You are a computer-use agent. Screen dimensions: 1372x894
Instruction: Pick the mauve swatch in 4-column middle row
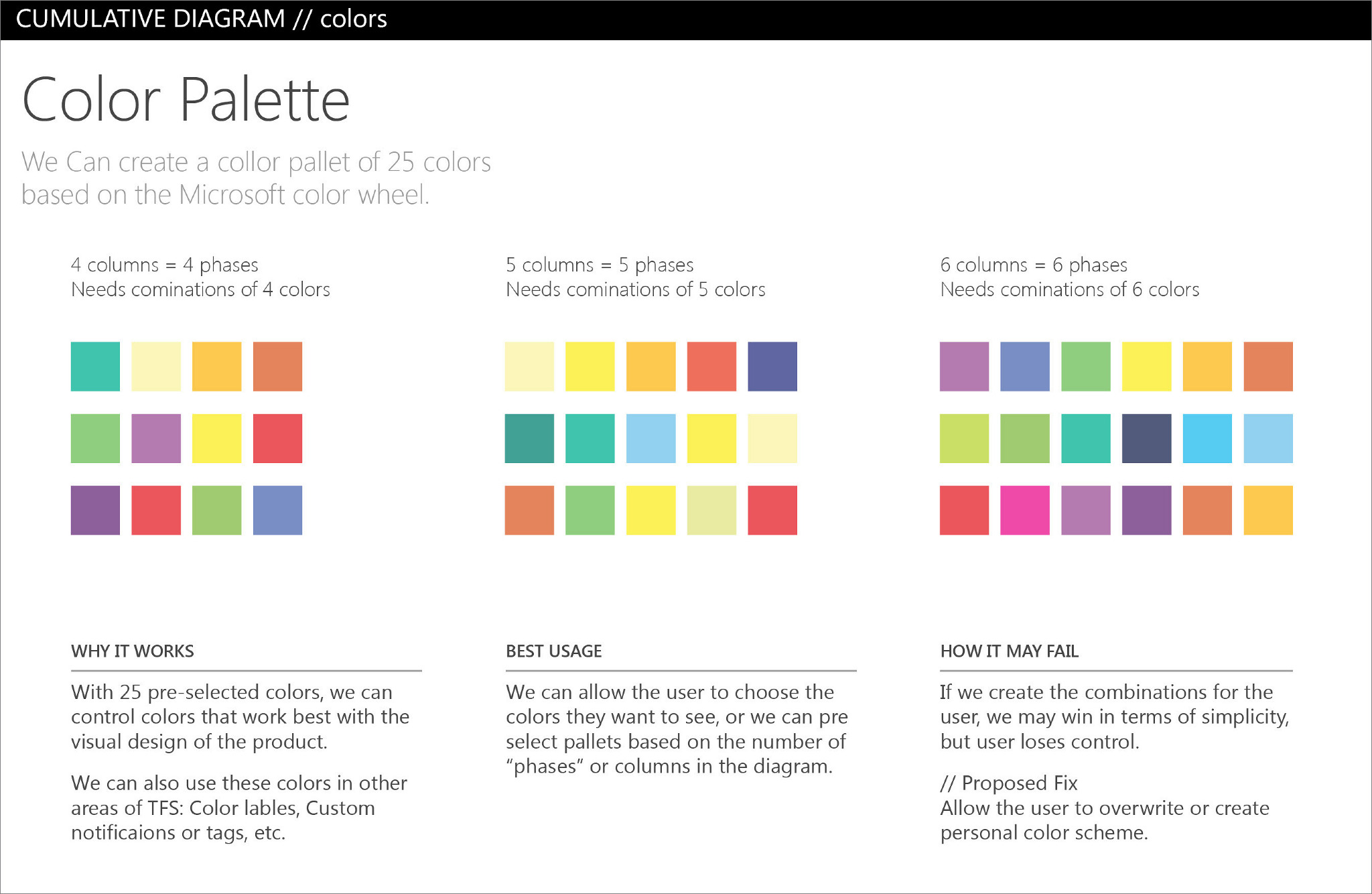pyautogui.click(x=156, y=438)
